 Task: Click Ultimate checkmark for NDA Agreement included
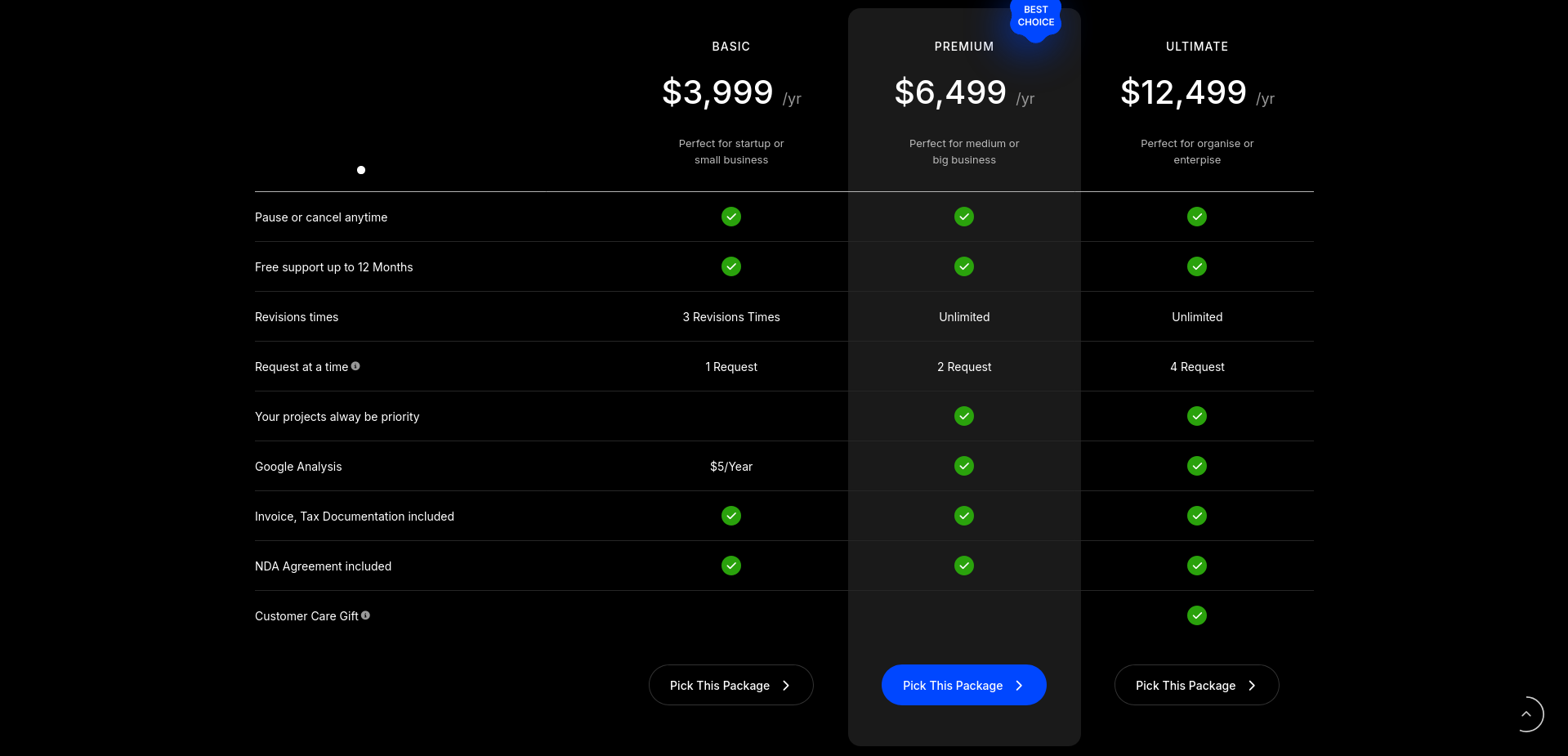[x=1197, y=566]
